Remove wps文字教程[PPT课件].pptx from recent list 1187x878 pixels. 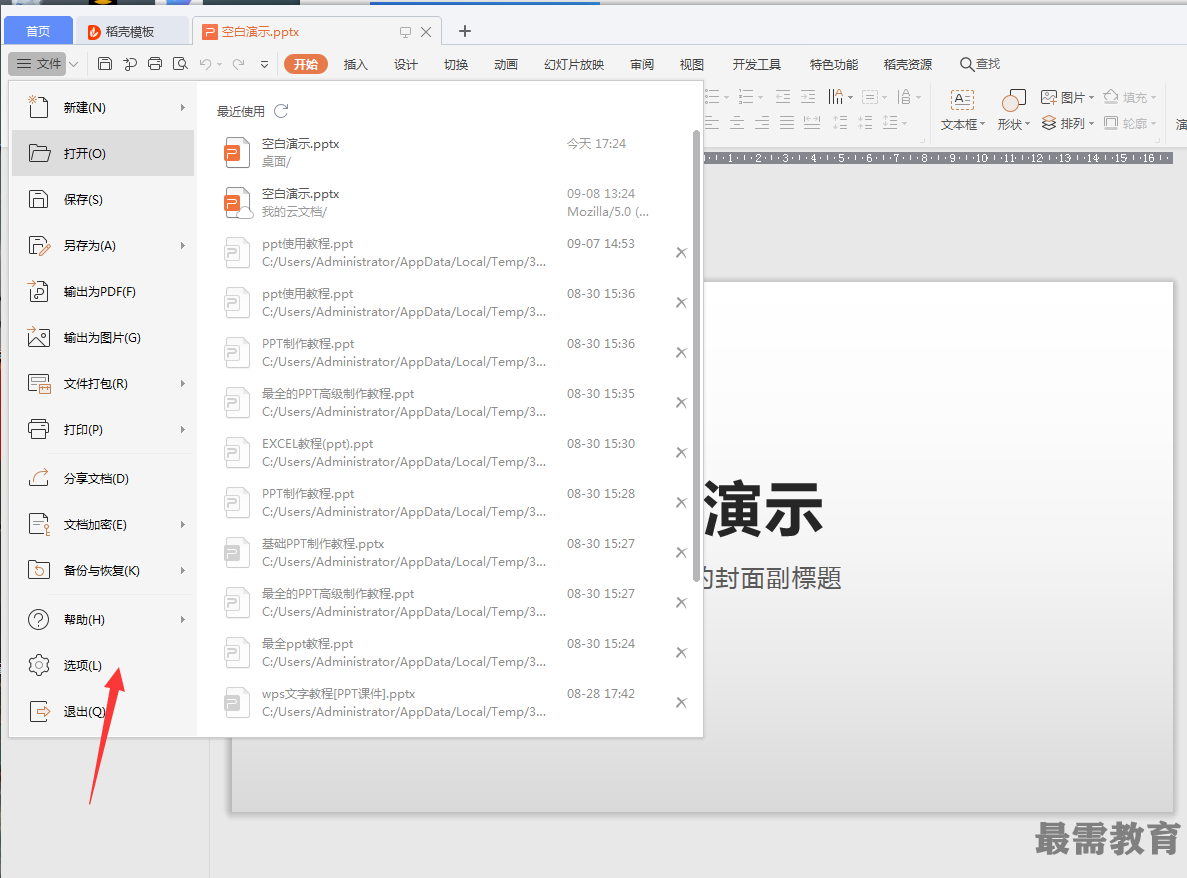[681, 702]
